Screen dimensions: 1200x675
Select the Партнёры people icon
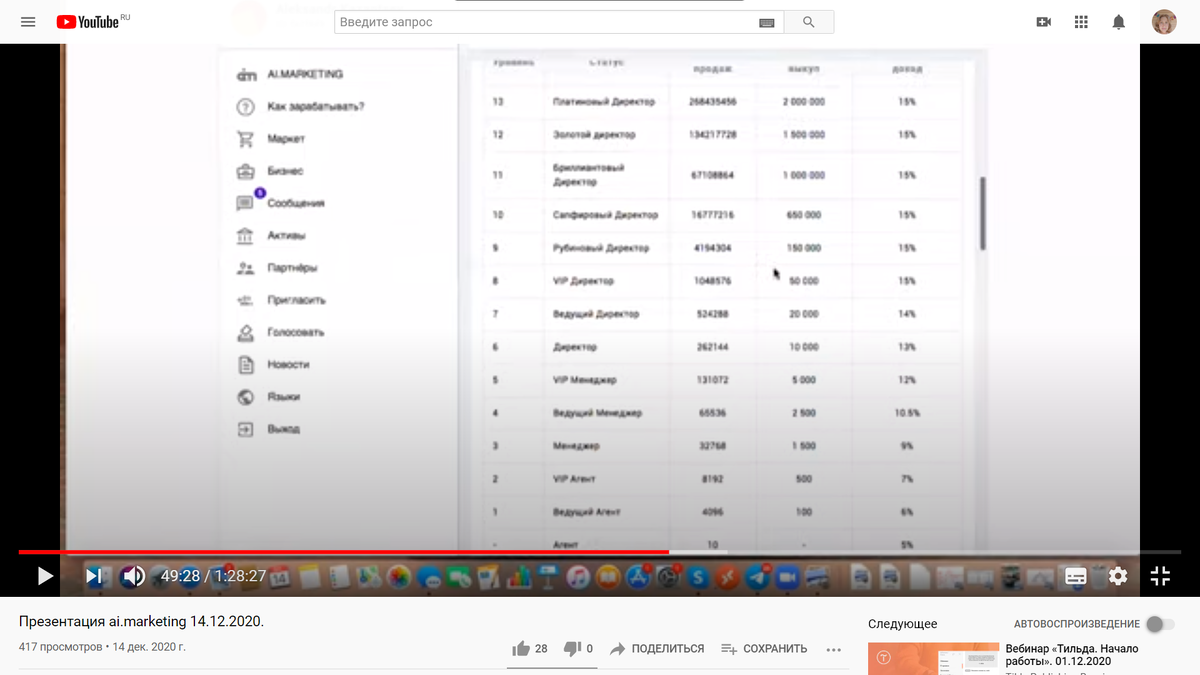[245, 268]
